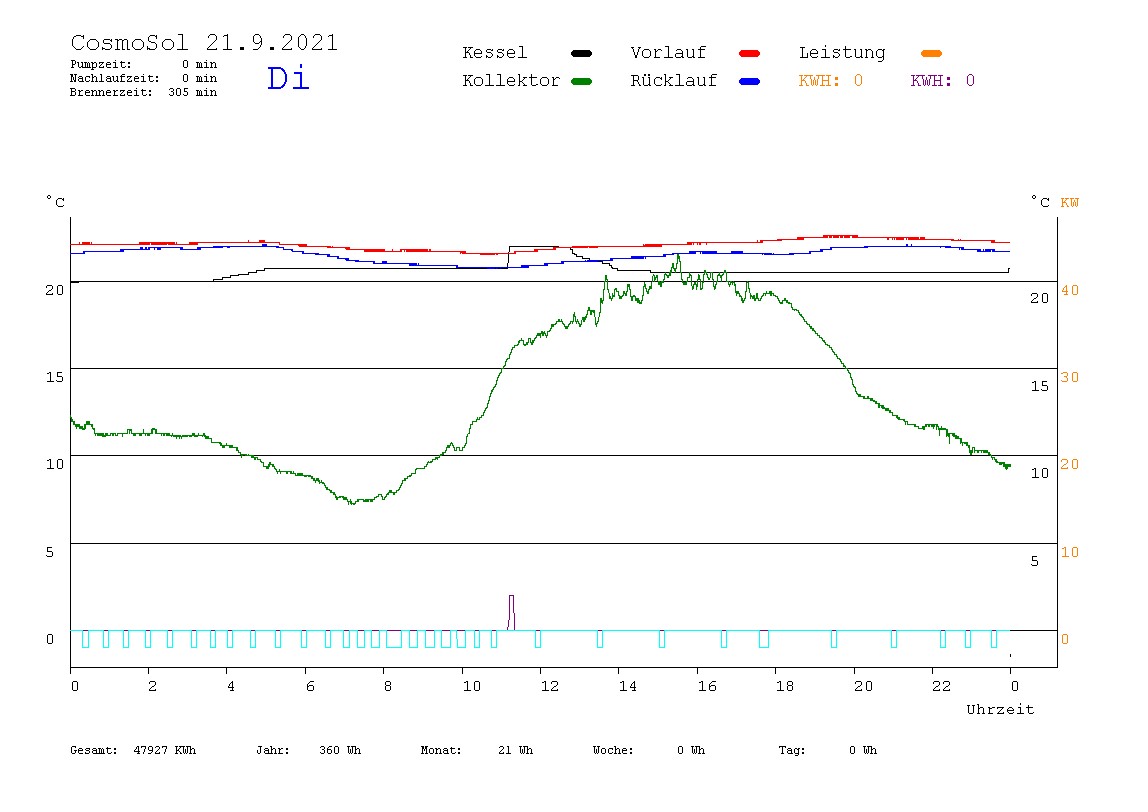Click the Rücklauf legend label

(674, 81)
